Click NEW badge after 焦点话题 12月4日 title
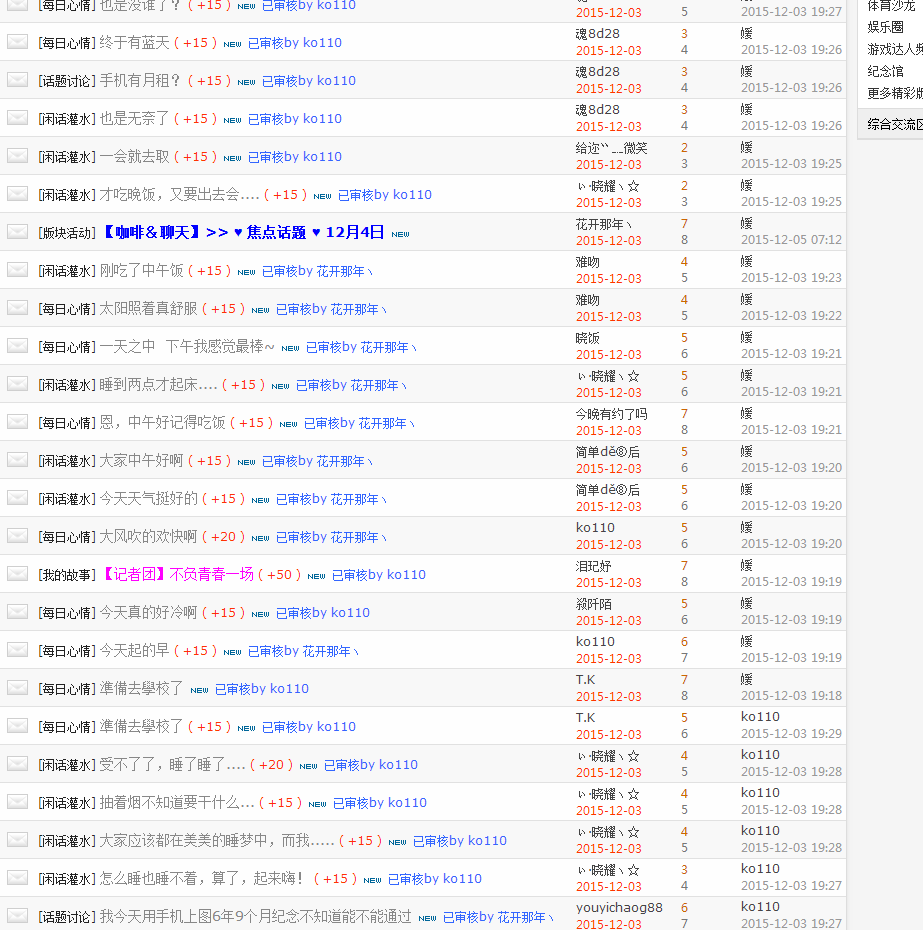Viewport: 923px width, 930px height. [x=400, y=234]
